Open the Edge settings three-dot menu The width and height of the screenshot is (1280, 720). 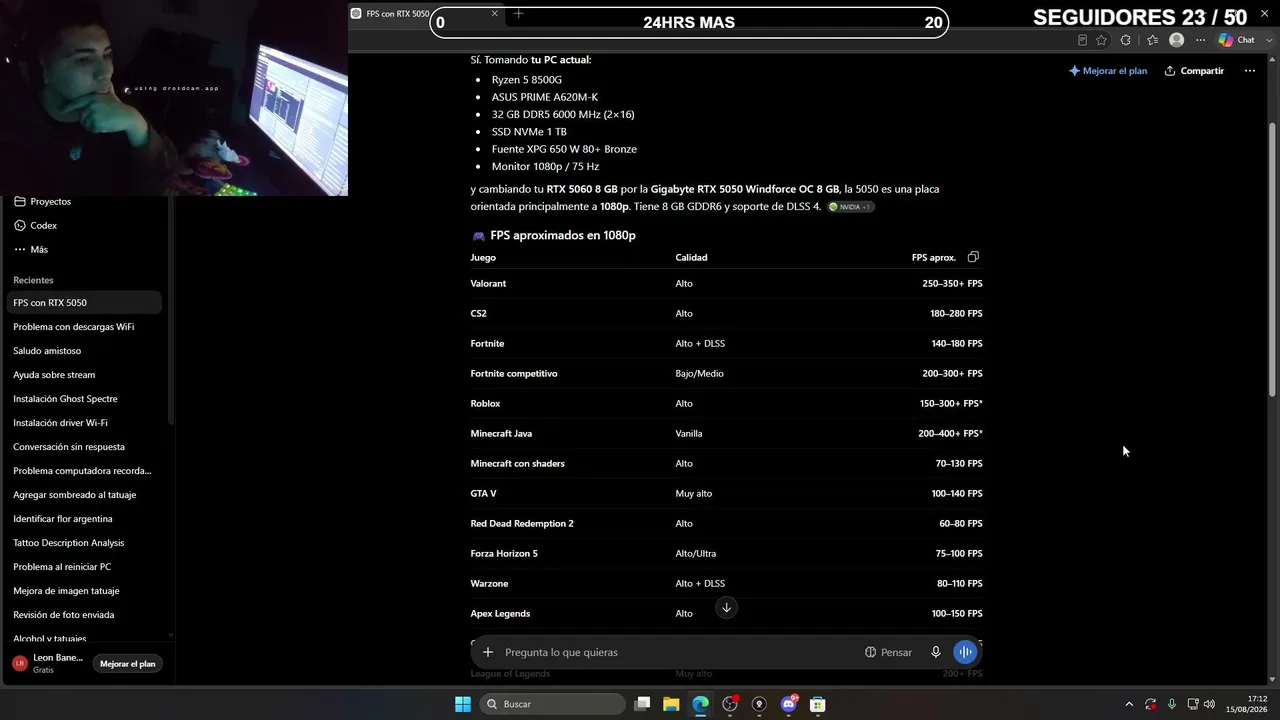coord(1201,40)
